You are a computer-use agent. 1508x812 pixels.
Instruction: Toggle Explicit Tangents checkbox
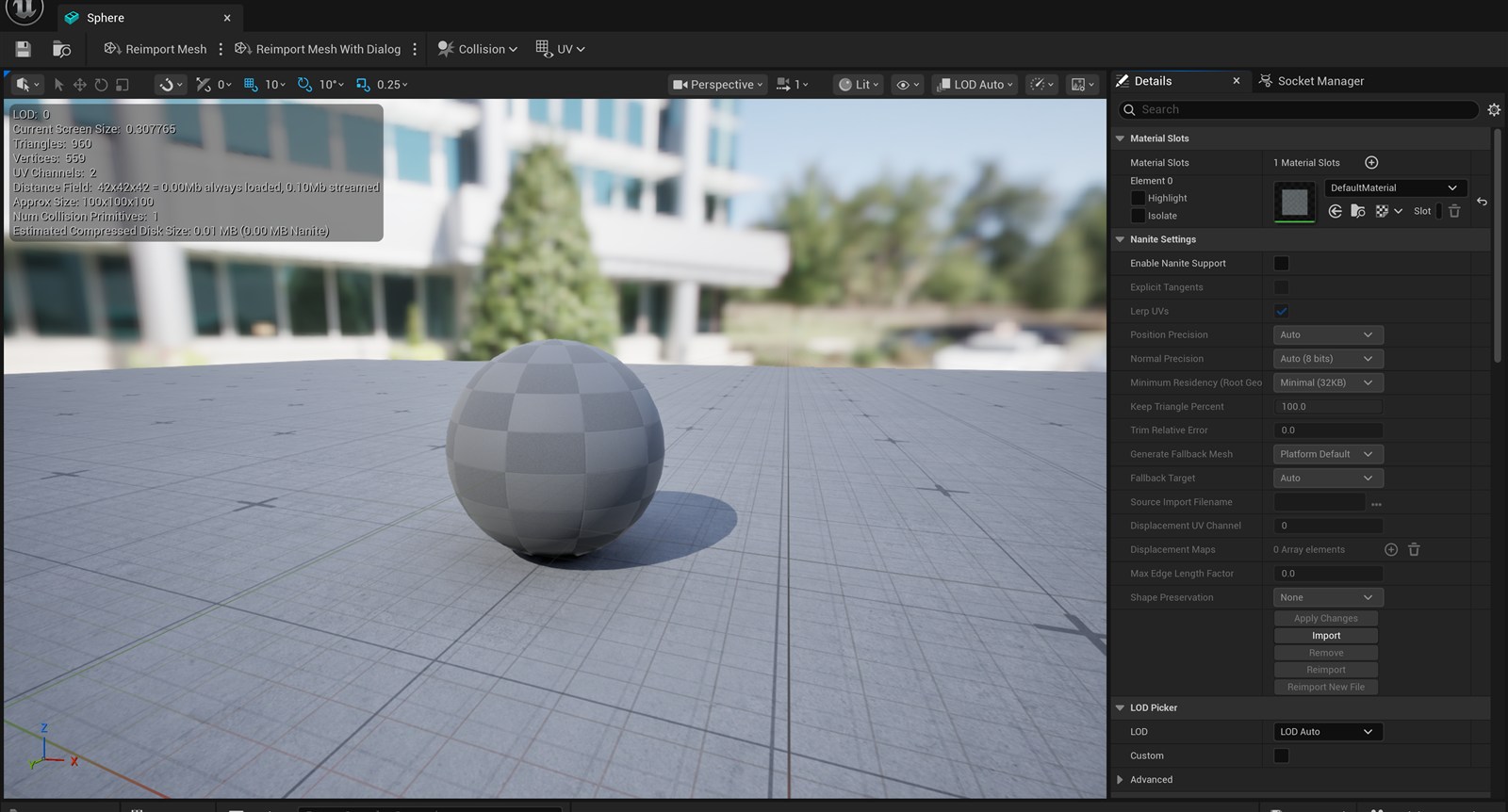point(1281,287)
